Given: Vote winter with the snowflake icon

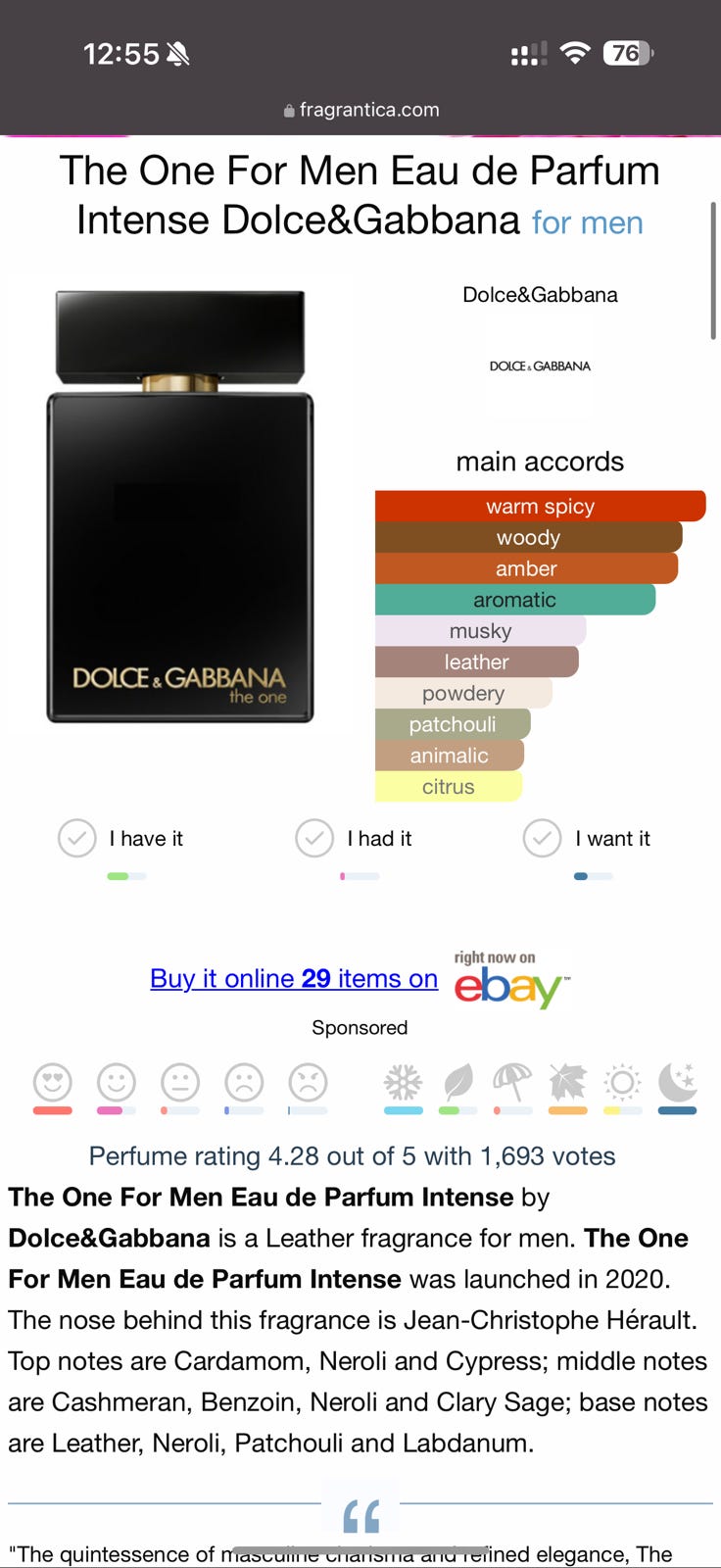Looking at the screenshot, I should (x=403, y=1083).
